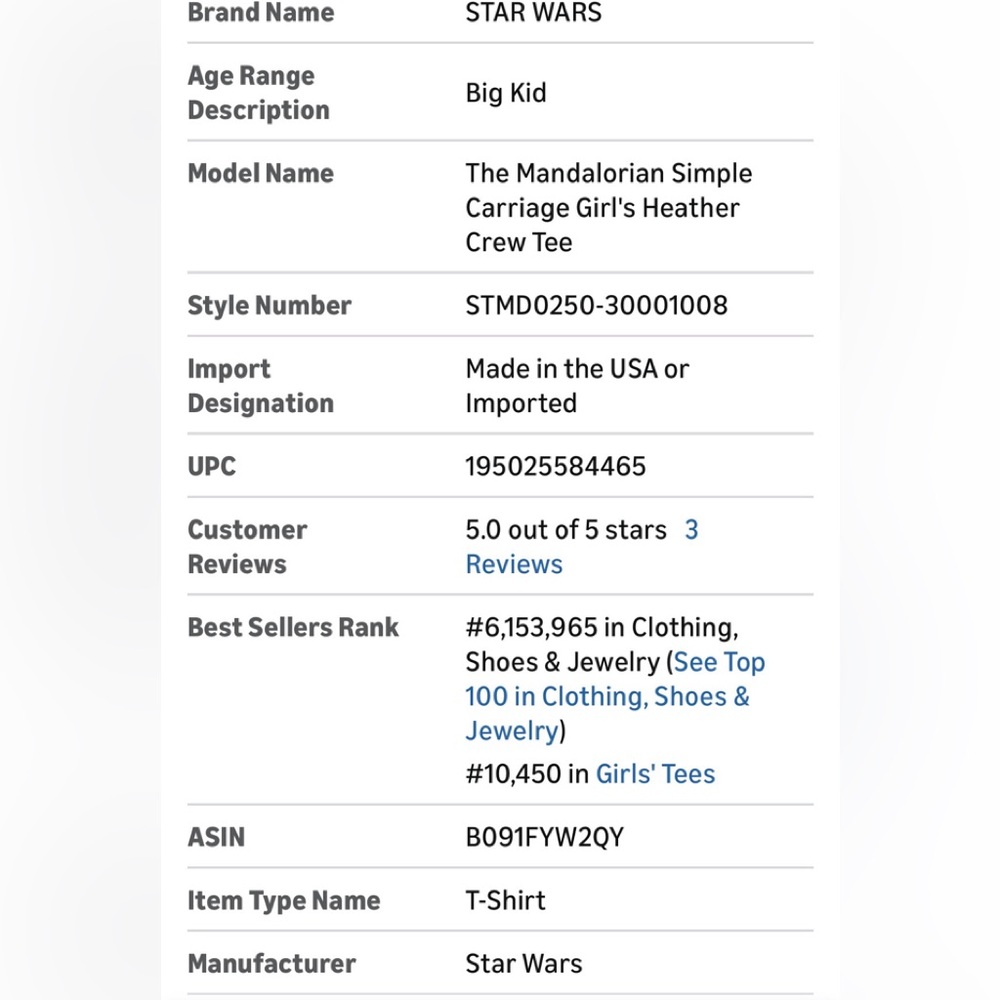
Task: Click the Age Range Description label
Action: tap(258, 93)
